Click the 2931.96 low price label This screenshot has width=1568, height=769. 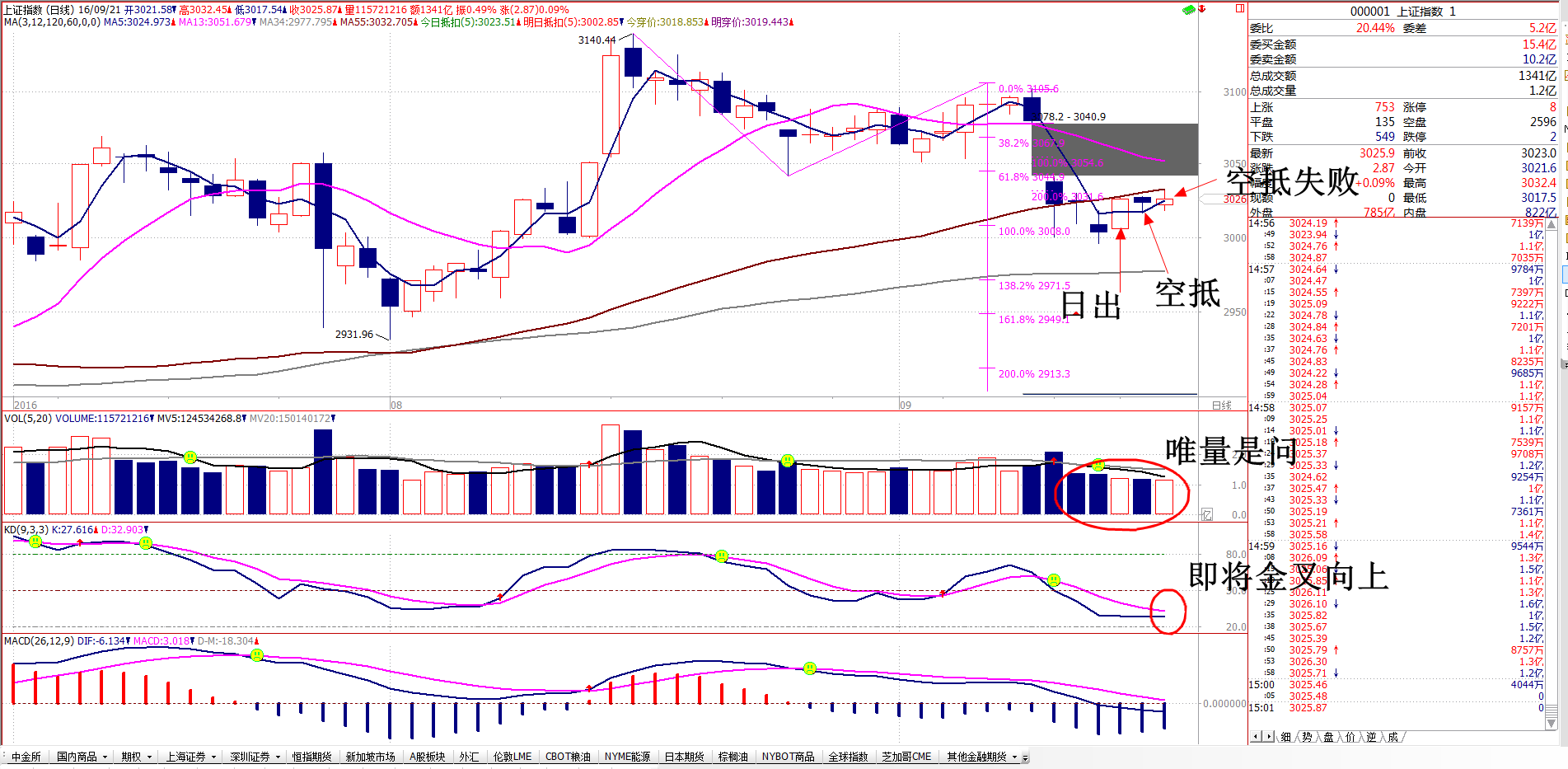[x=354, y=334]
